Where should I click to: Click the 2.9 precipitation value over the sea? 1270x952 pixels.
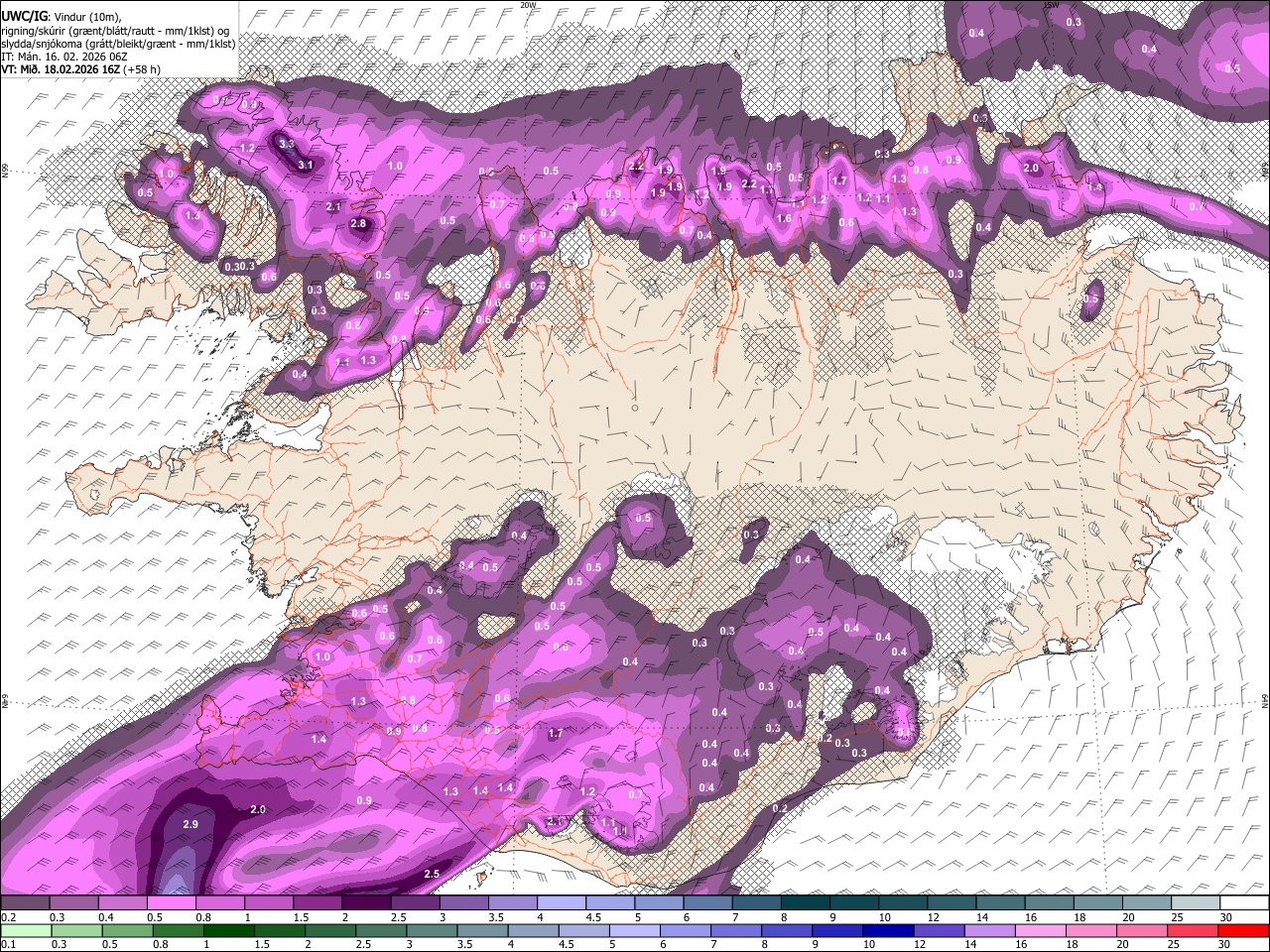click(x=192, y=825)
